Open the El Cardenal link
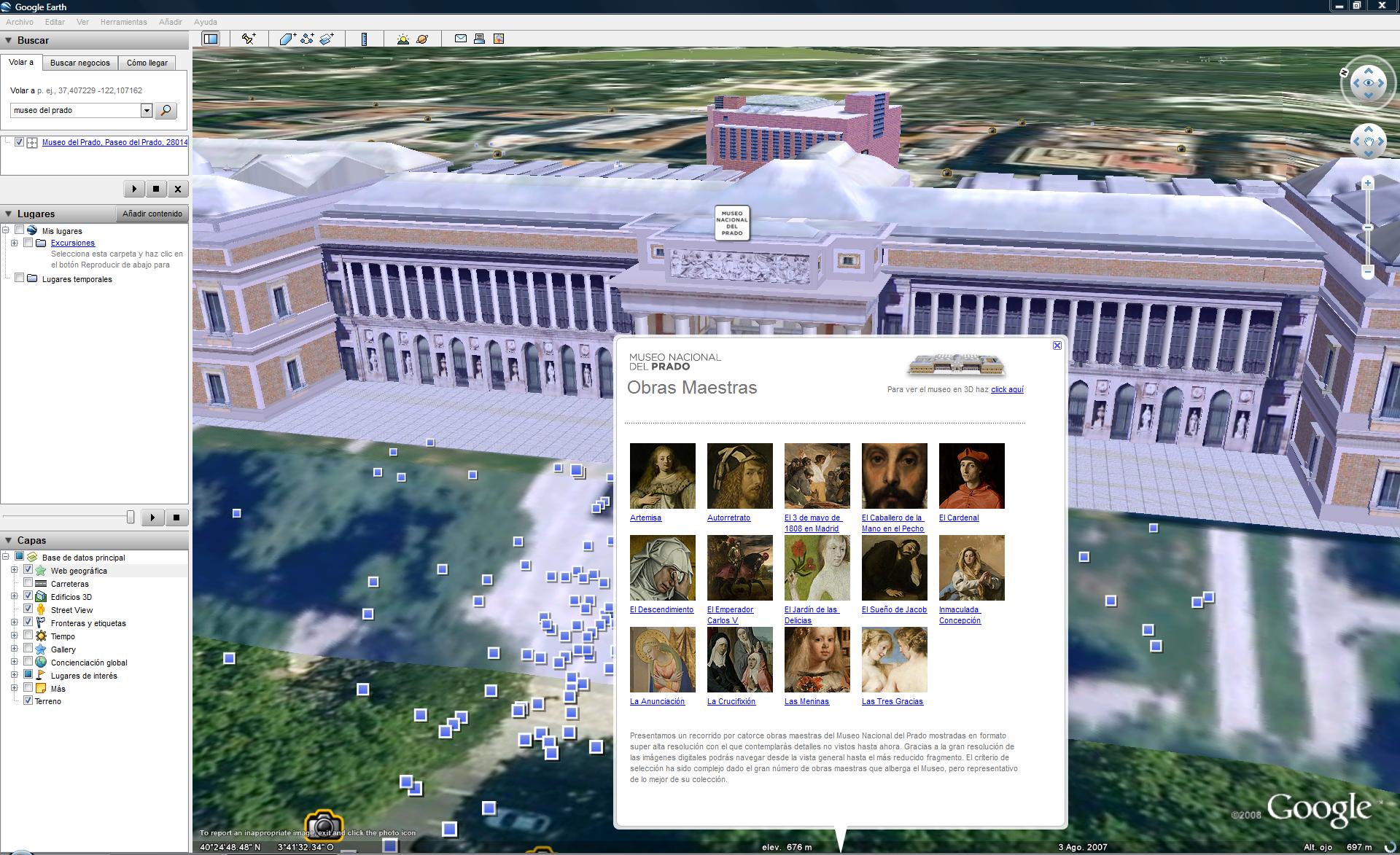Screen dimensions: 1400x855 click(x=959, y=518)
